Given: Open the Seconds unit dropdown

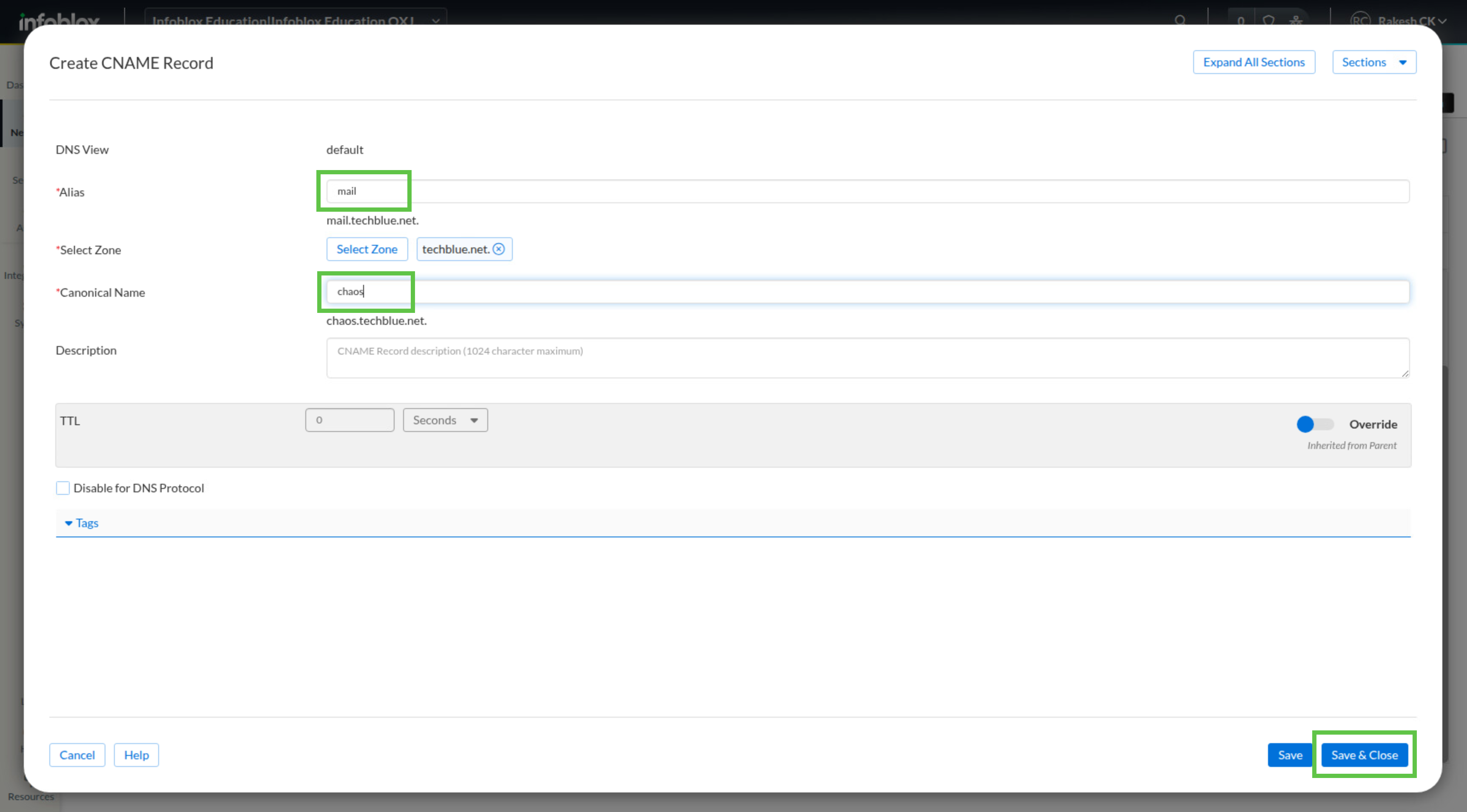Looking at the screenshot, I should (445, 420).
